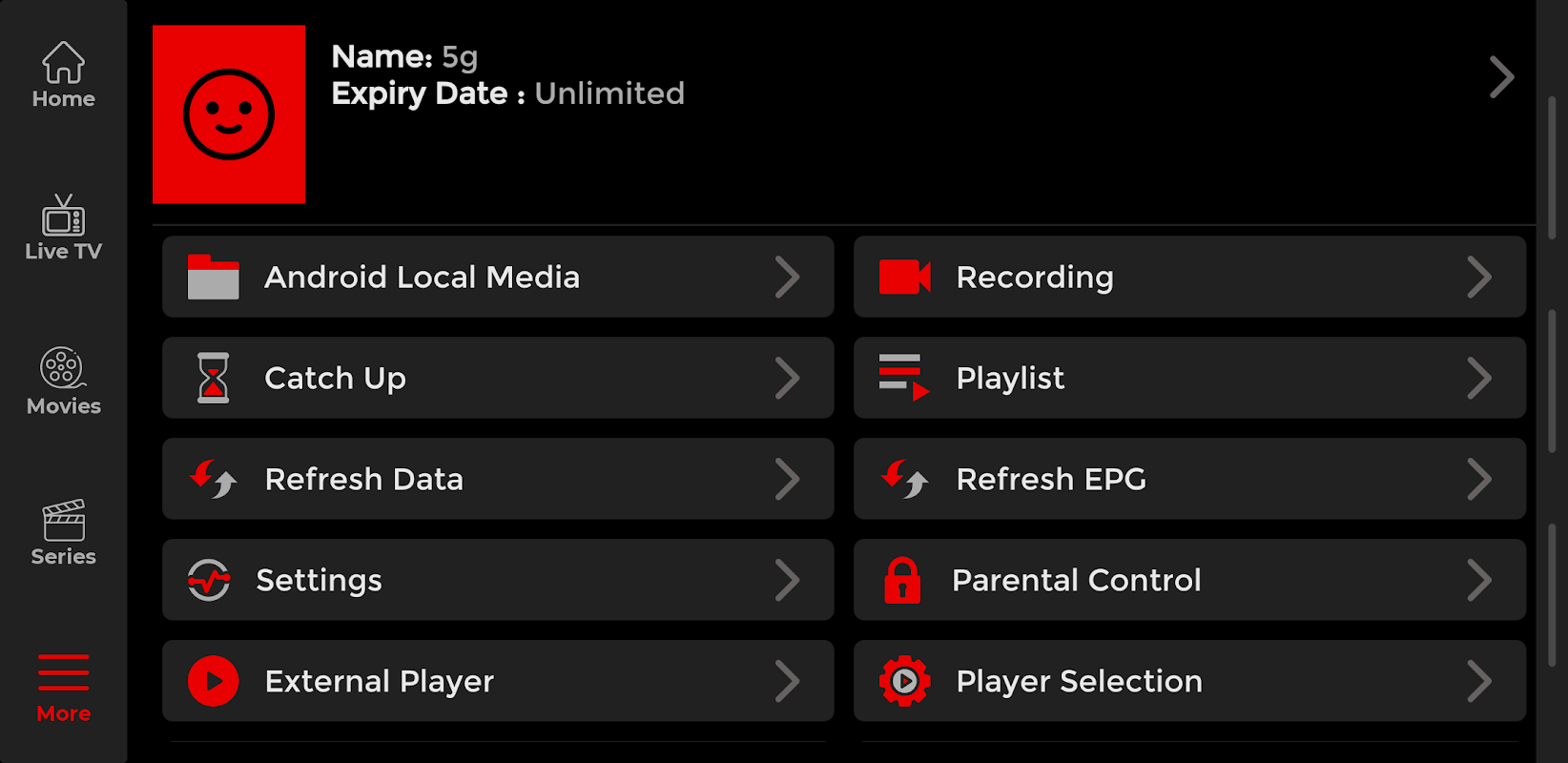Open the External Player option
The image size is (1568, 763).
tap(497, 681)
